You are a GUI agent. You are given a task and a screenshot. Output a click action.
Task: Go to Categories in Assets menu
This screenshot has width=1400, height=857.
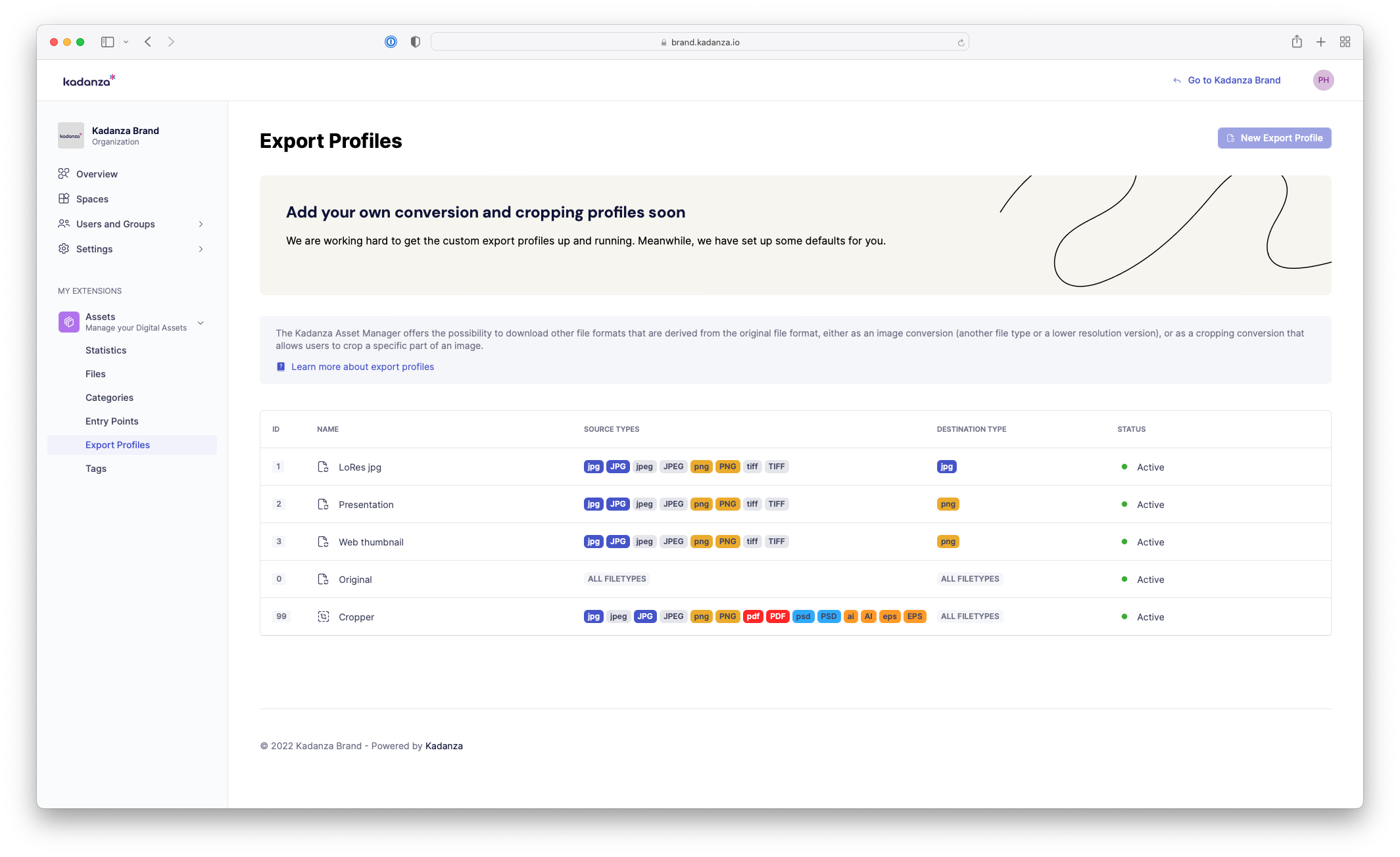coord(109,398)
